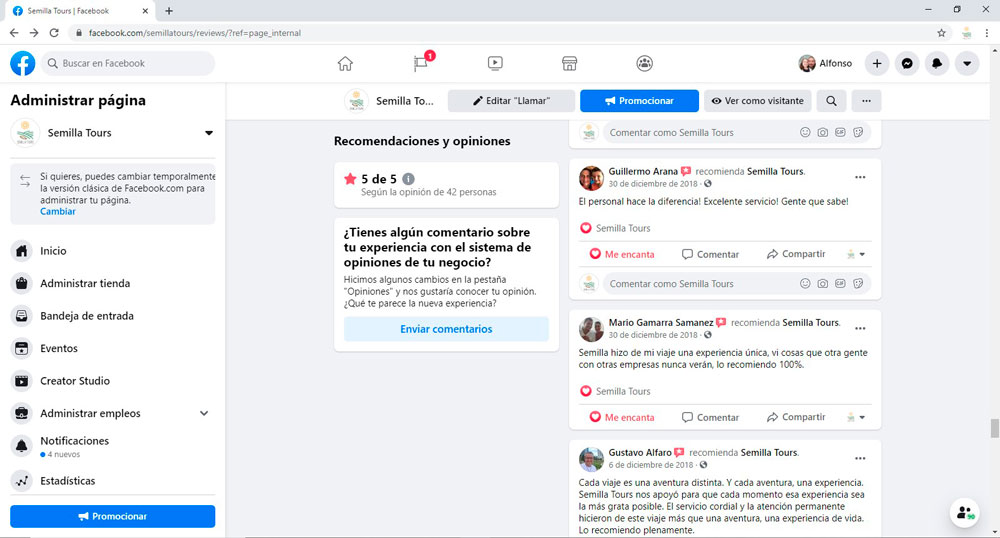Open Pages flag icon with notification badge

tap(421, 63)
